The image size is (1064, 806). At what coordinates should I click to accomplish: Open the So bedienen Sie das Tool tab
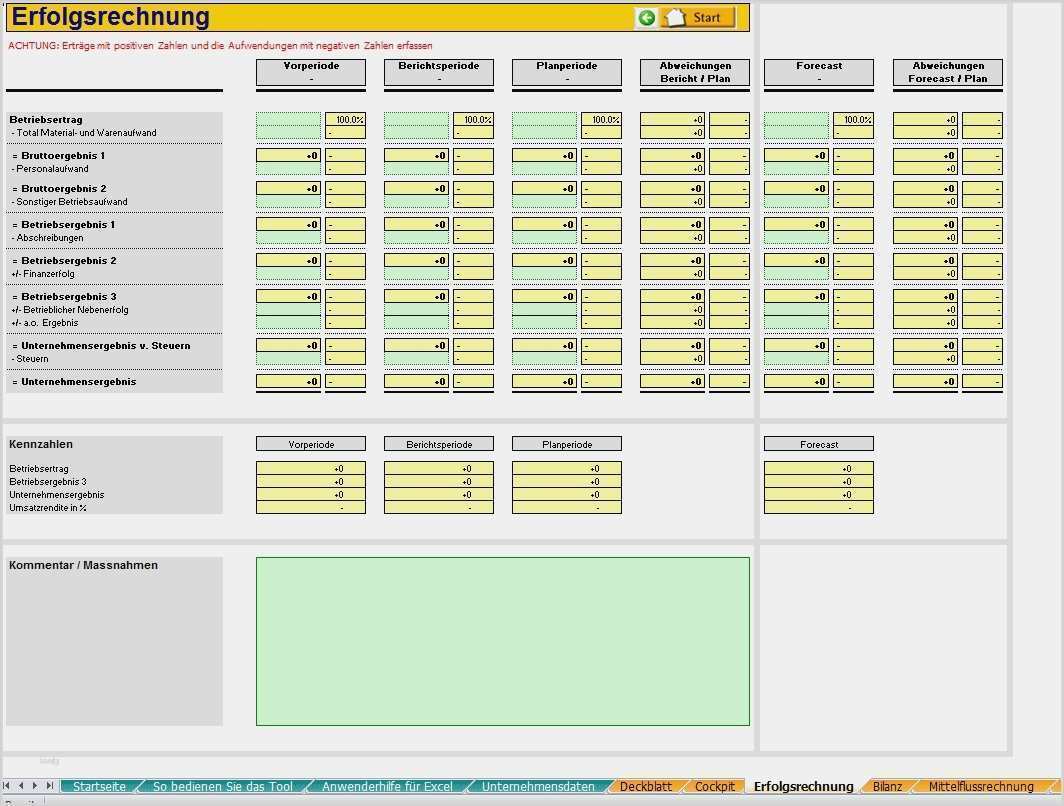223,786
